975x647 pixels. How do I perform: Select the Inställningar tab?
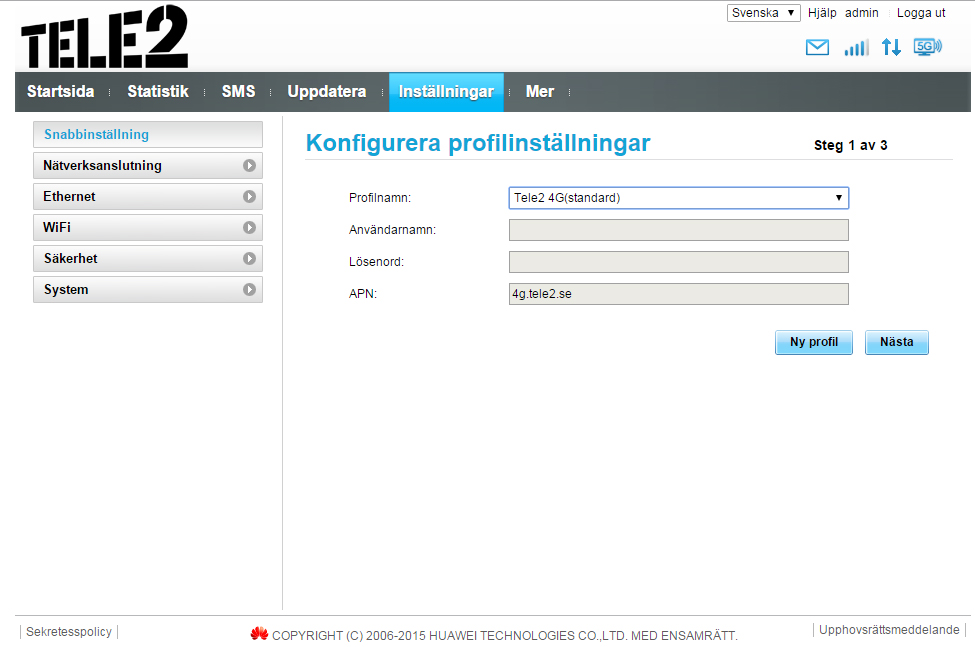pyautogui.click(x=446, y=92)
